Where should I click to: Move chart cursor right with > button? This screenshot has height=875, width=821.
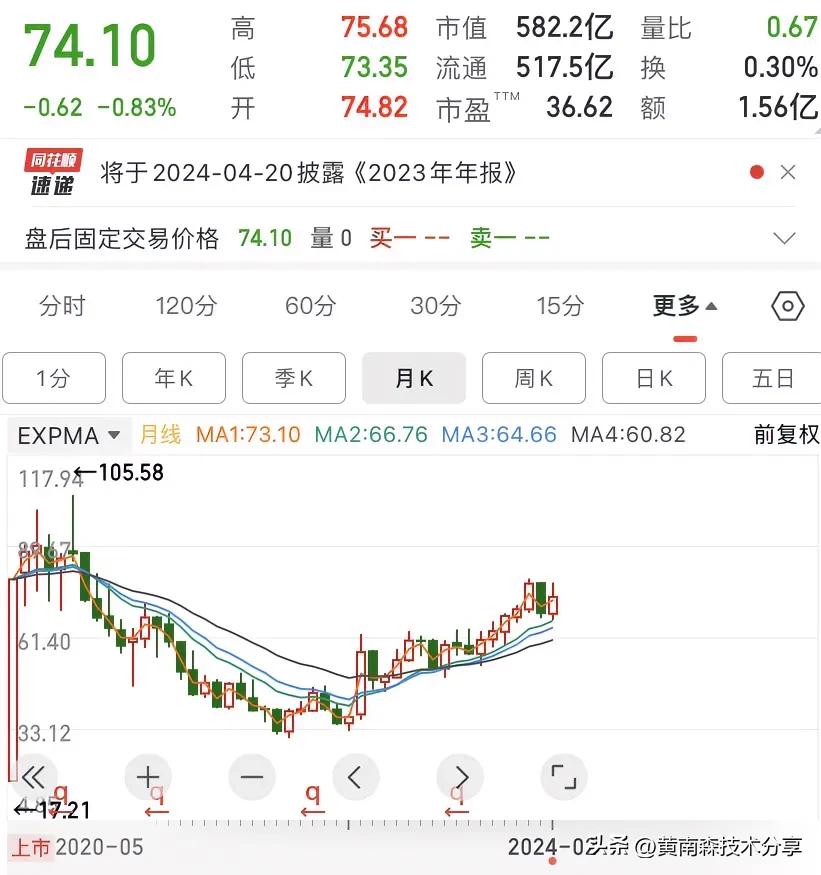460,776
